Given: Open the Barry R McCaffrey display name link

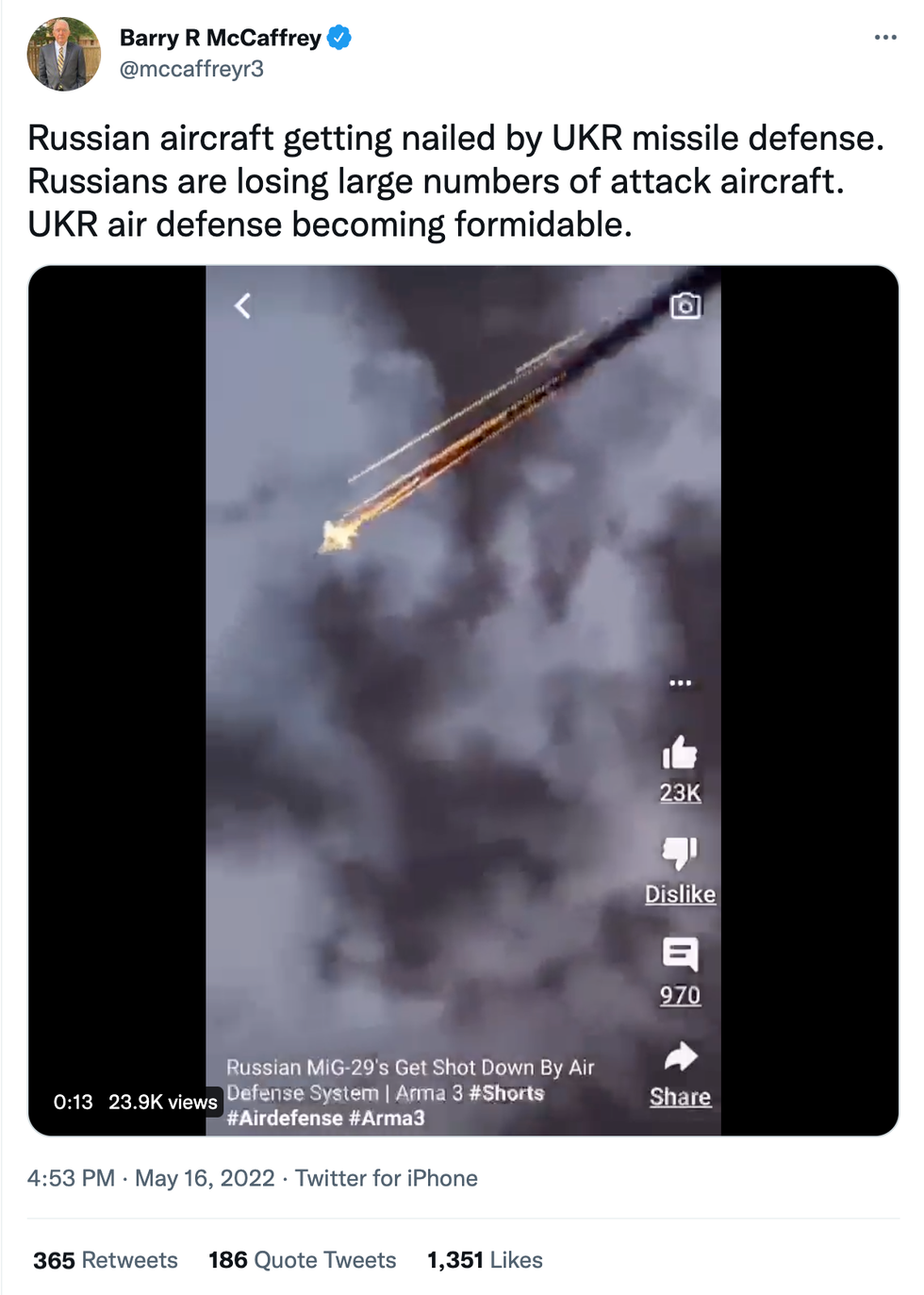Looking at the screenshot, I should tap(221, 38).
